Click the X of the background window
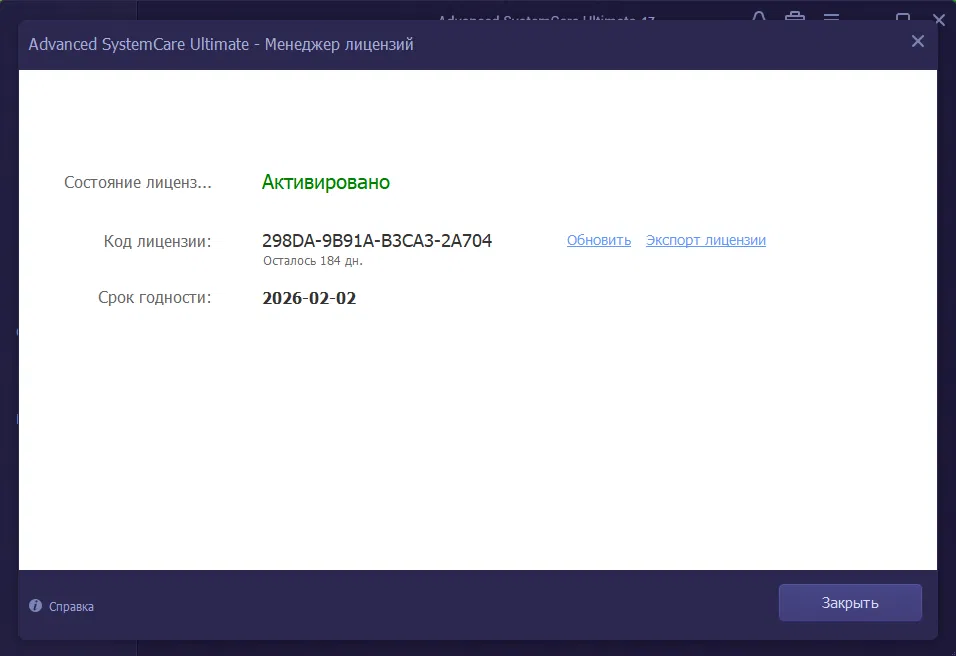 (x=939, y=19)
